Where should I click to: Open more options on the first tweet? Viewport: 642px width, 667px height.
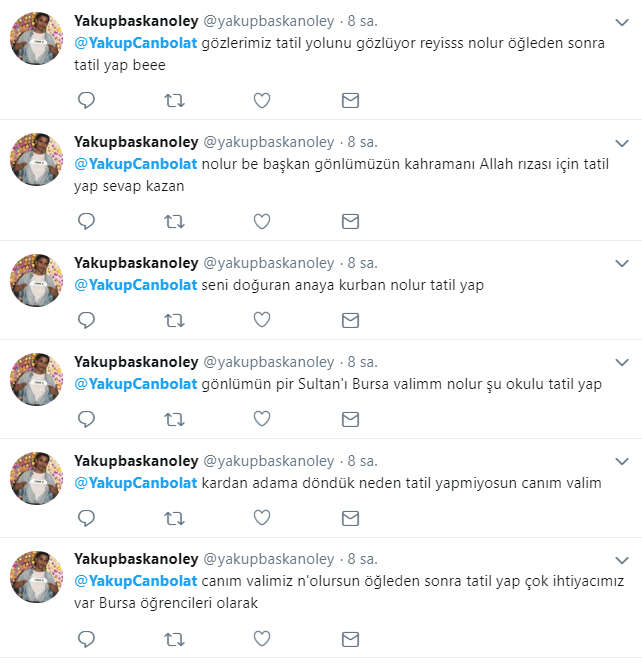pos(622,22)
